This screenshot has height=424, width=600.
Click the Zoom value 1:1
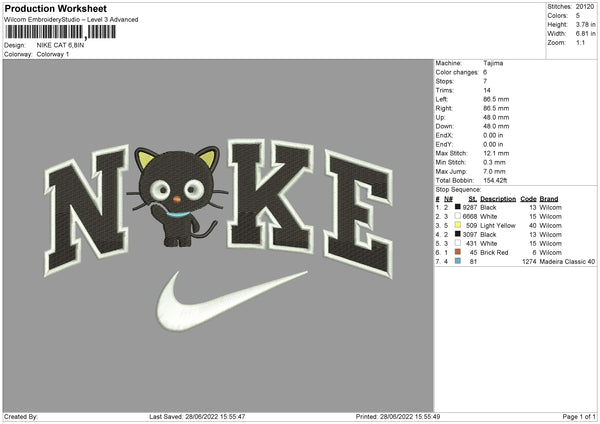(580, 42)
